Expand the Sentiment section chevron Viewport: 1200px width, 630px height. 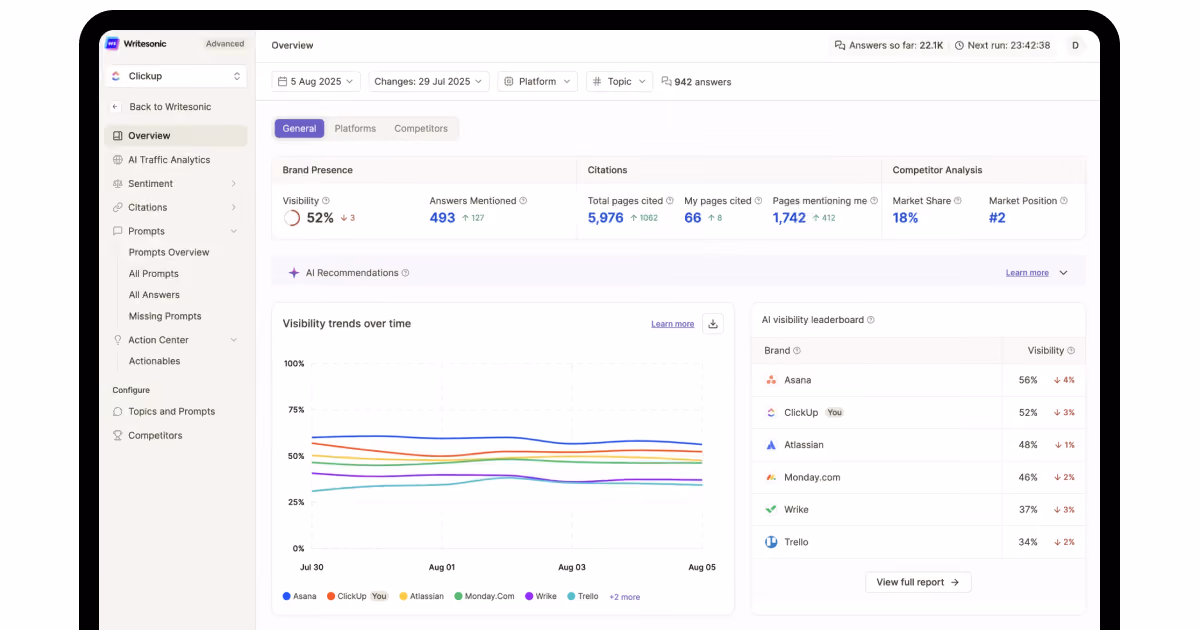click(x=233, y=184)
